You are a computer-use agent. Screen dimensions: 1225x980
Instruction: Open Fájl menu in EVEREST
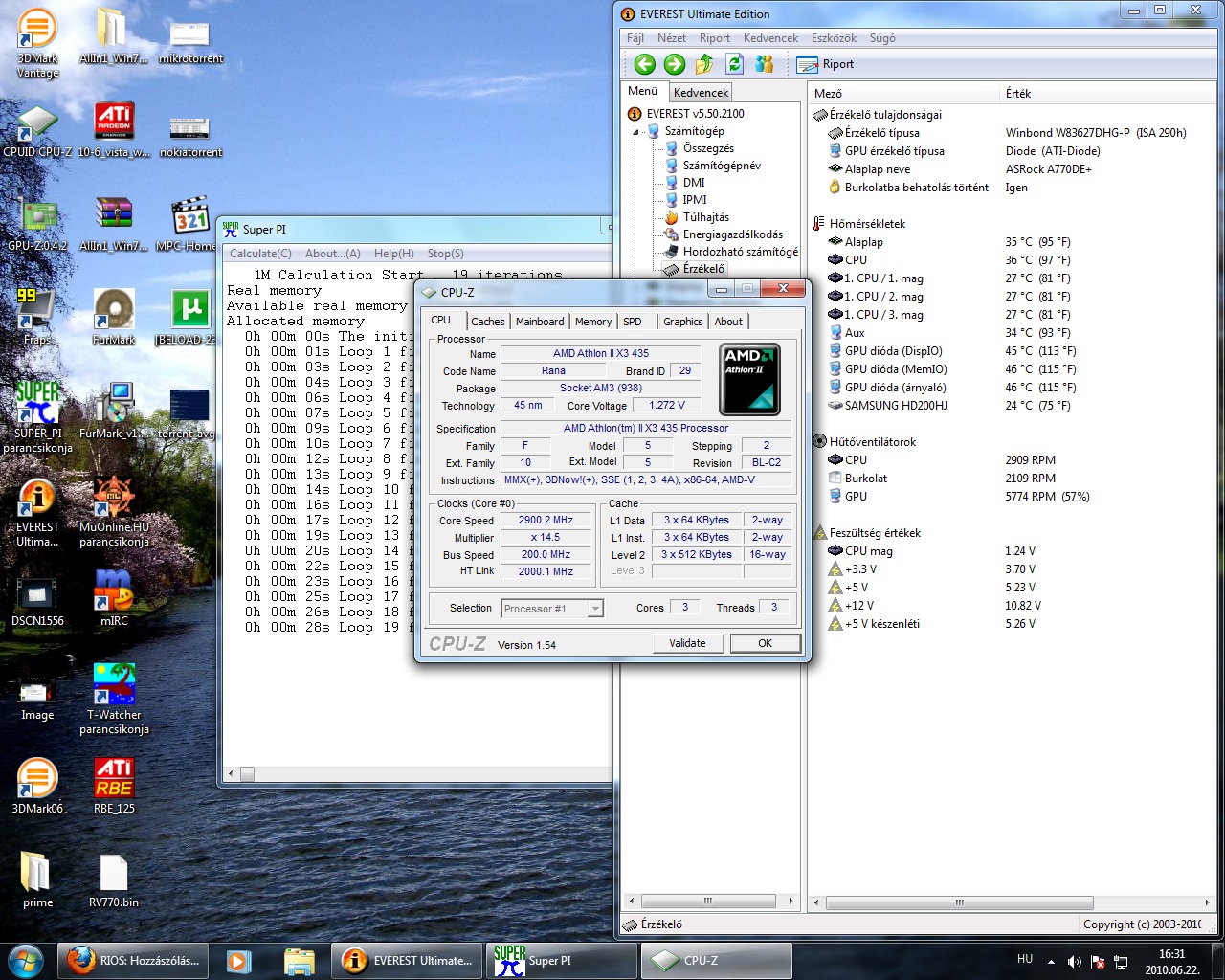pos(635,38)
